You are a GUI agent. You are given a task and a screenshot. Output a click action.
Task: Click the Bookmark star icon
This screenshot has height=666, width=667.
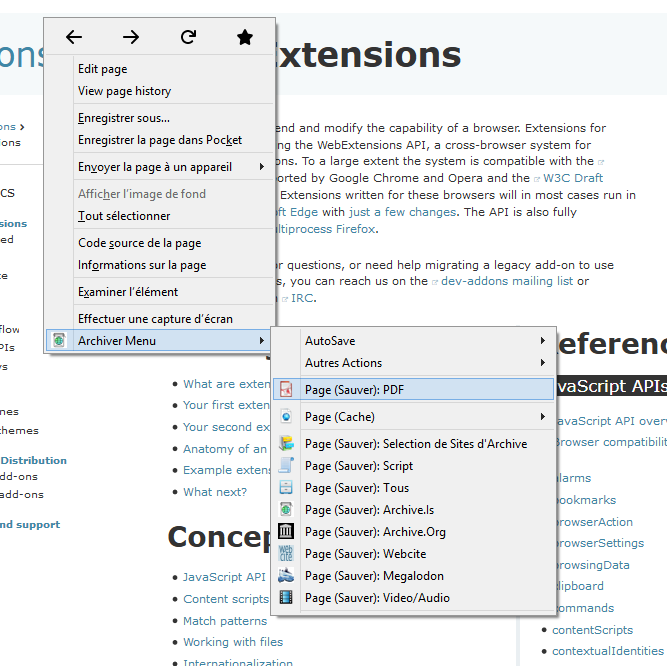(x=245, y=37)
